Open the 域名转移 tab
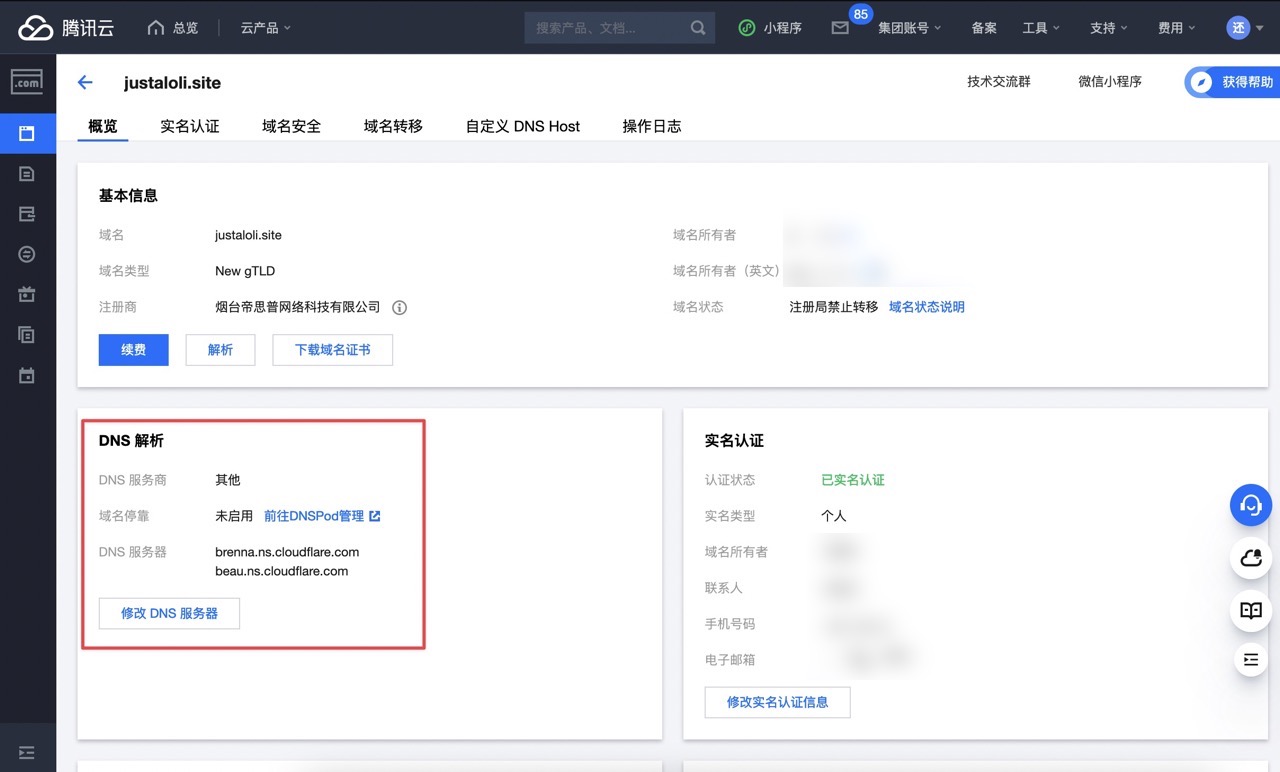1280x772 pixels. click(x=394, y=126)
